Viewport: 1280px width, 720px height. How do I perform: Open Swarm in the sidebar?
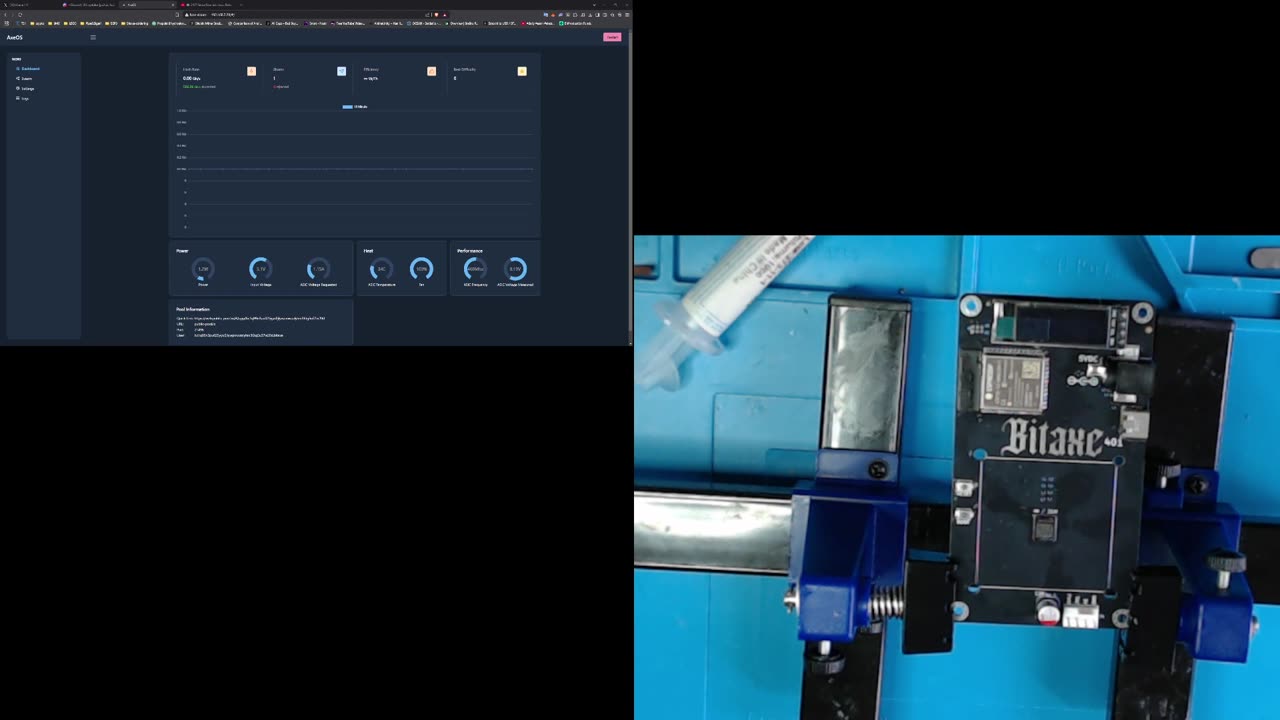[x=25, y=79]
